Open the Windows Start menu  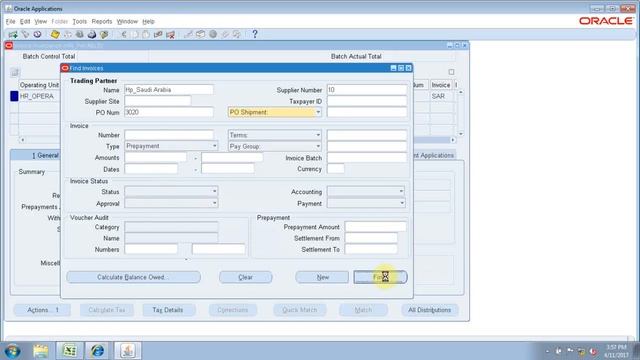coord(13,351)
